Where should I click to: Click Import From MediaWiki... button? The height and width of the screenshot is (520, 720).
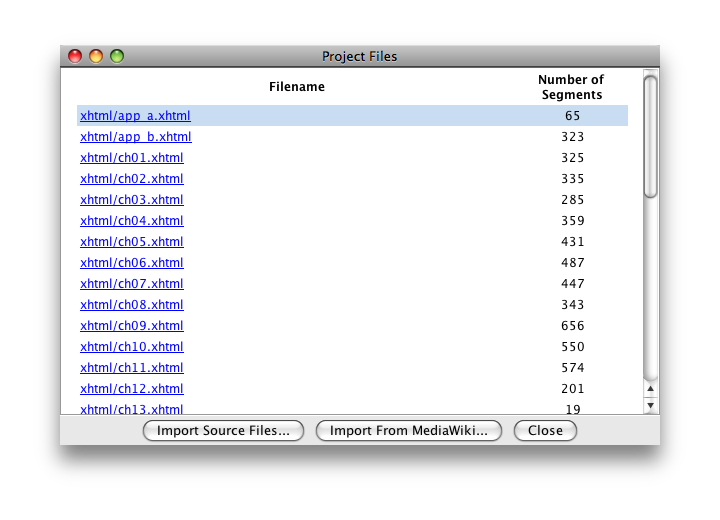pyautogui.click(x=409, y=431)
